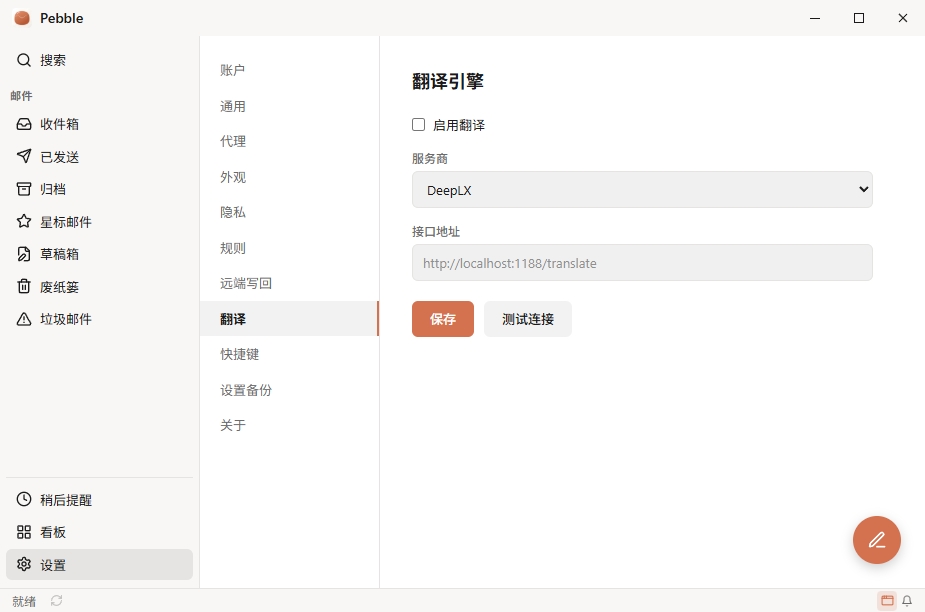Click the 设置 gear icon

(24, 564)
